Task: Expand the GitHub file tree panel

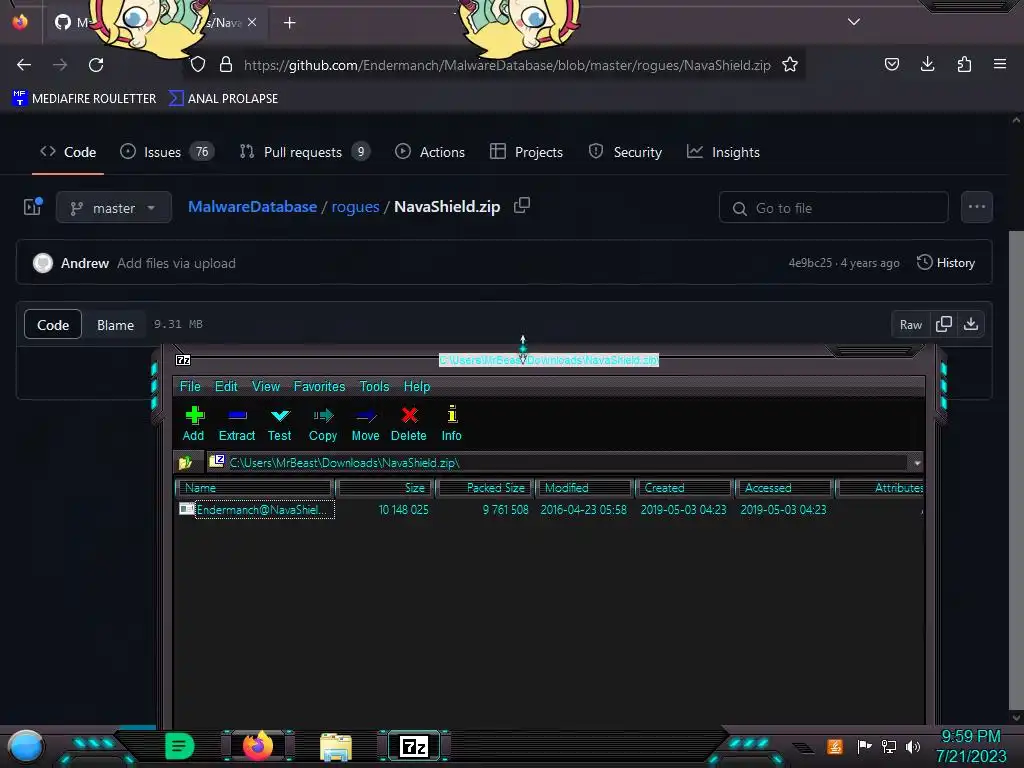Action: (33, 207)
